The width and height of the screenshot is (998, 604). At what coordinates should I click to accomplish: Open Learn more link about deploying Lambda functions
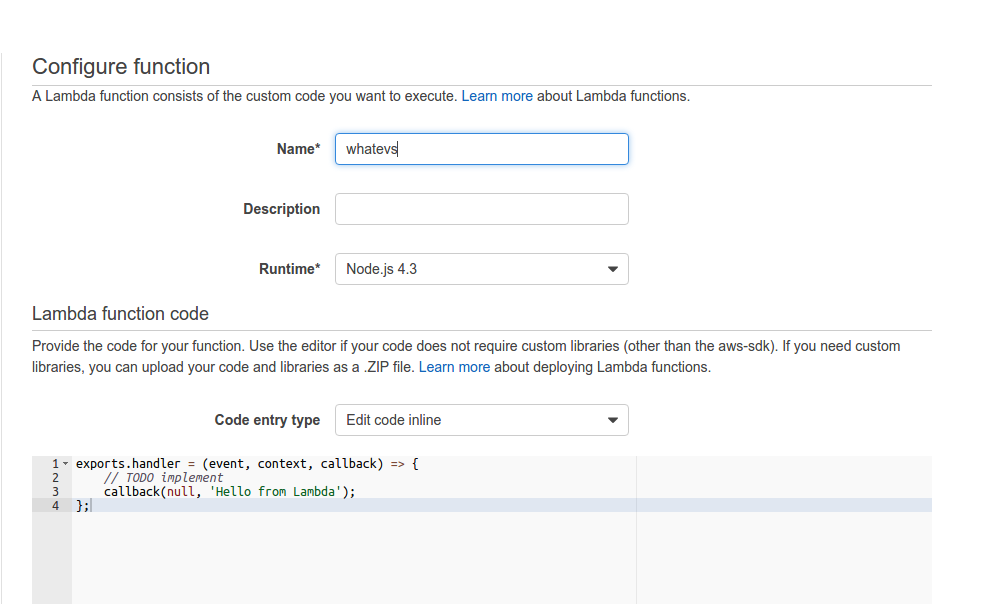(454, 367)
